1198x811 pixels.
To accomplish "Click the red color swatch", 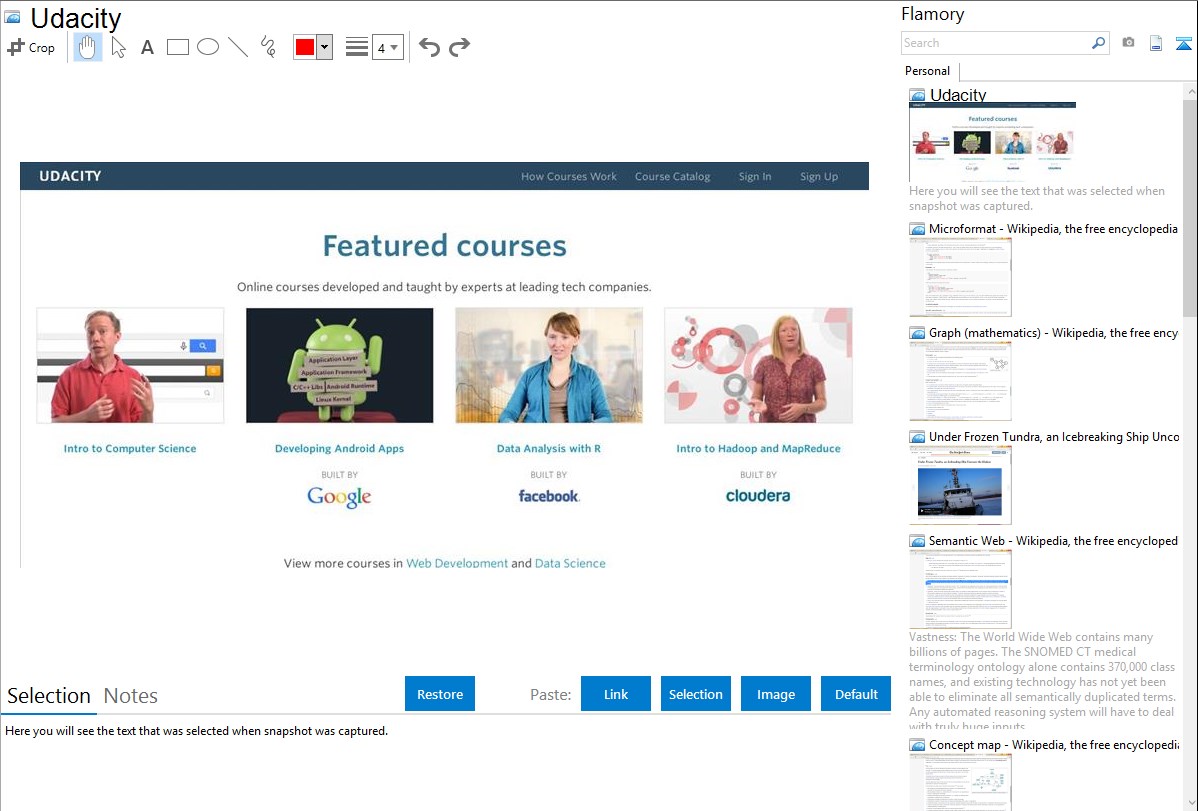I will click(305, 47).
